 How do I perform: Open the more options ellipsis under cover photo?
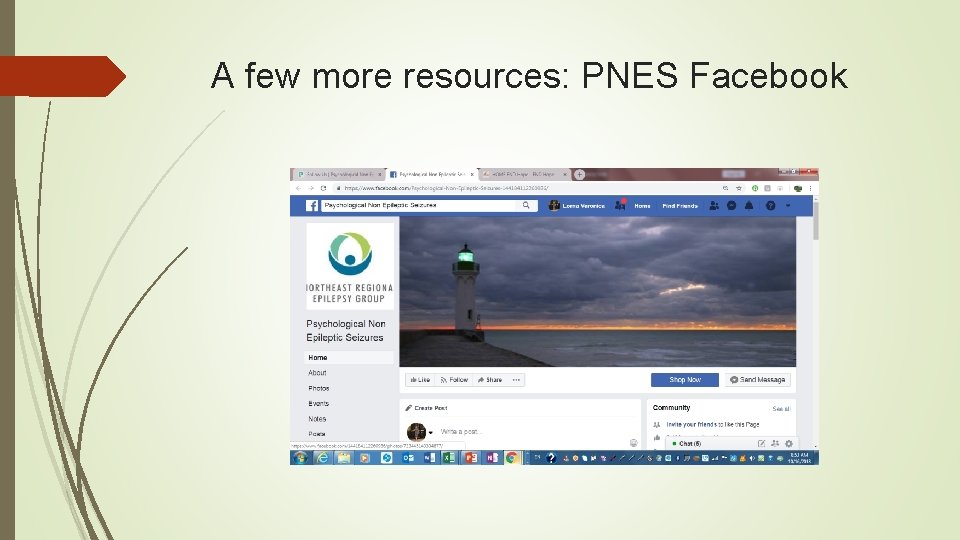point(516,380)
